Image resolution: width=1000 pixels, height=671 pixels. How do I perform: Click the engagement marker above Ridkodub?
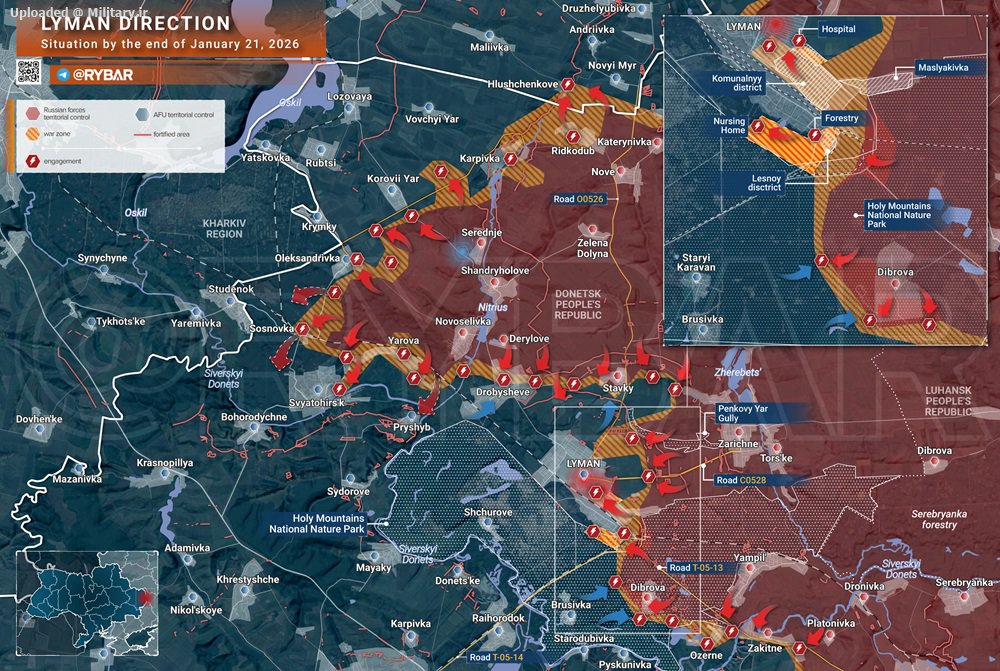(573, 136)
